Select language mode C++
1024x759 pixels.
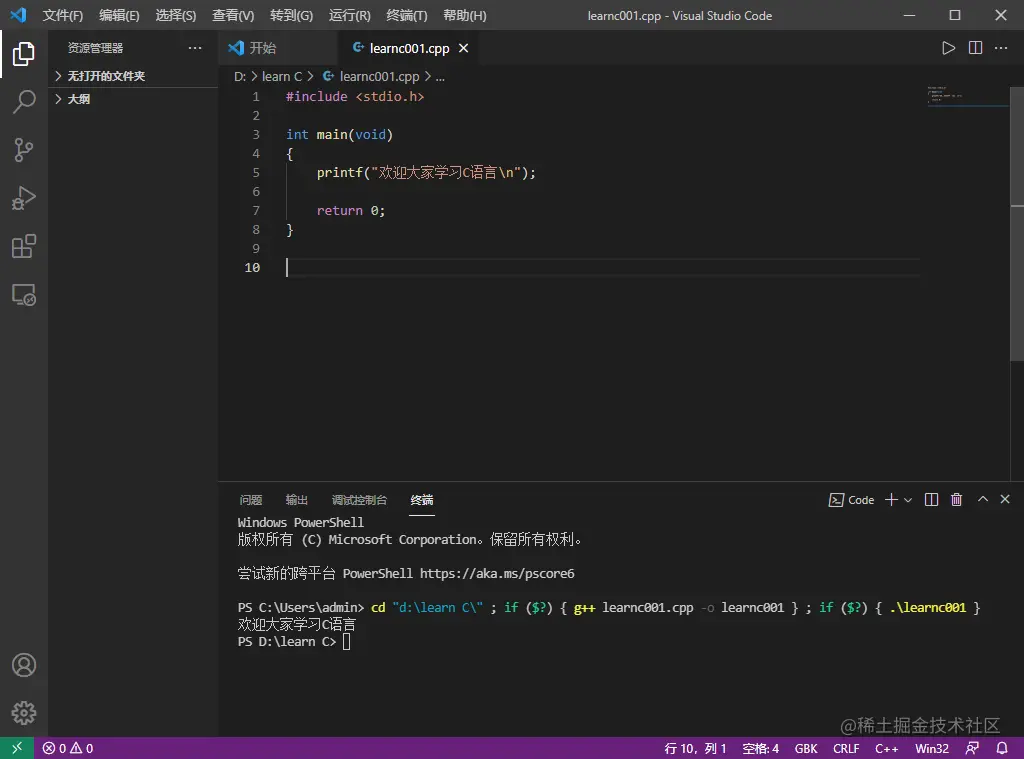coord(886,749)
